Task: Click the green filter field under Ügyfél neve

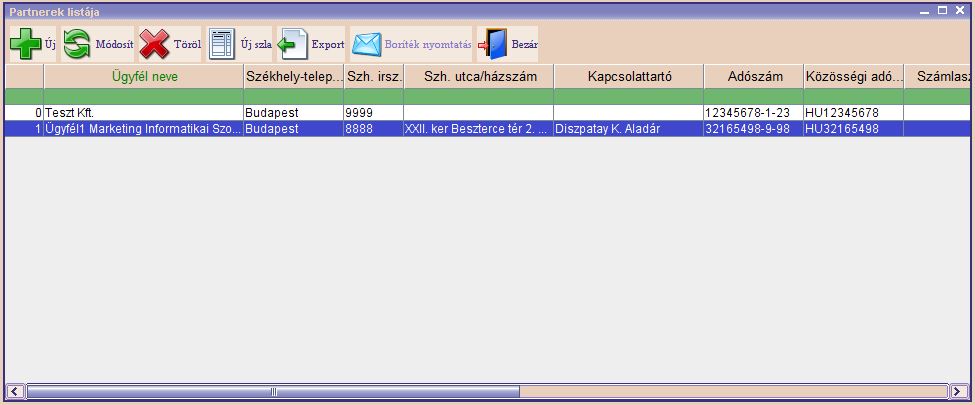Action: (144, 96)
